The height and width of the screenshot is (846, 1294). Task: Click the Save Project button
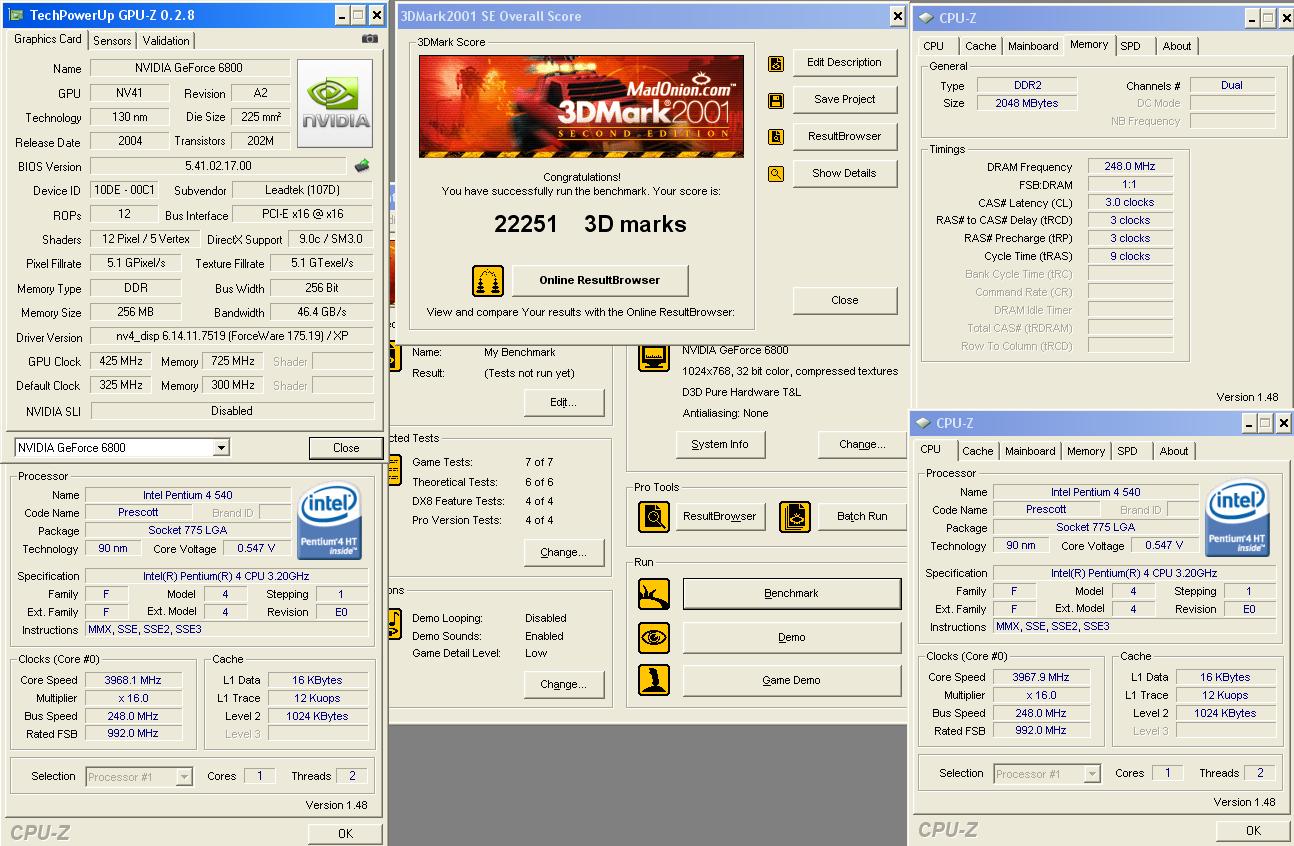point(845,99)
